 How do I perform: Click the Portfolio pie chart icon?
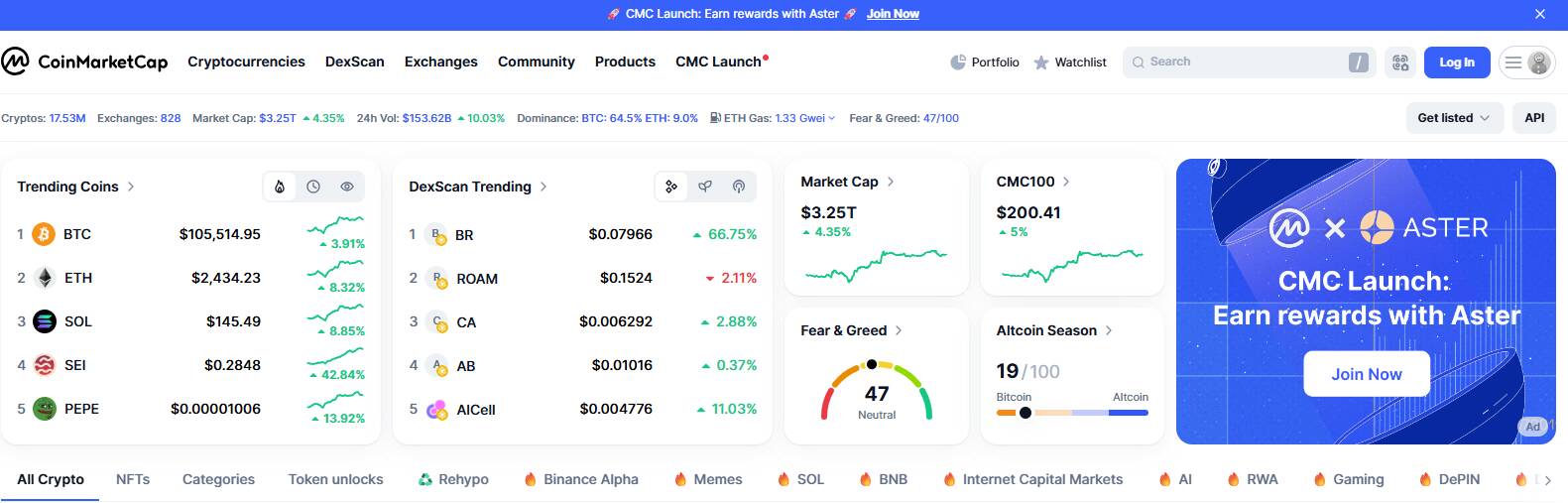click(958, 63)
